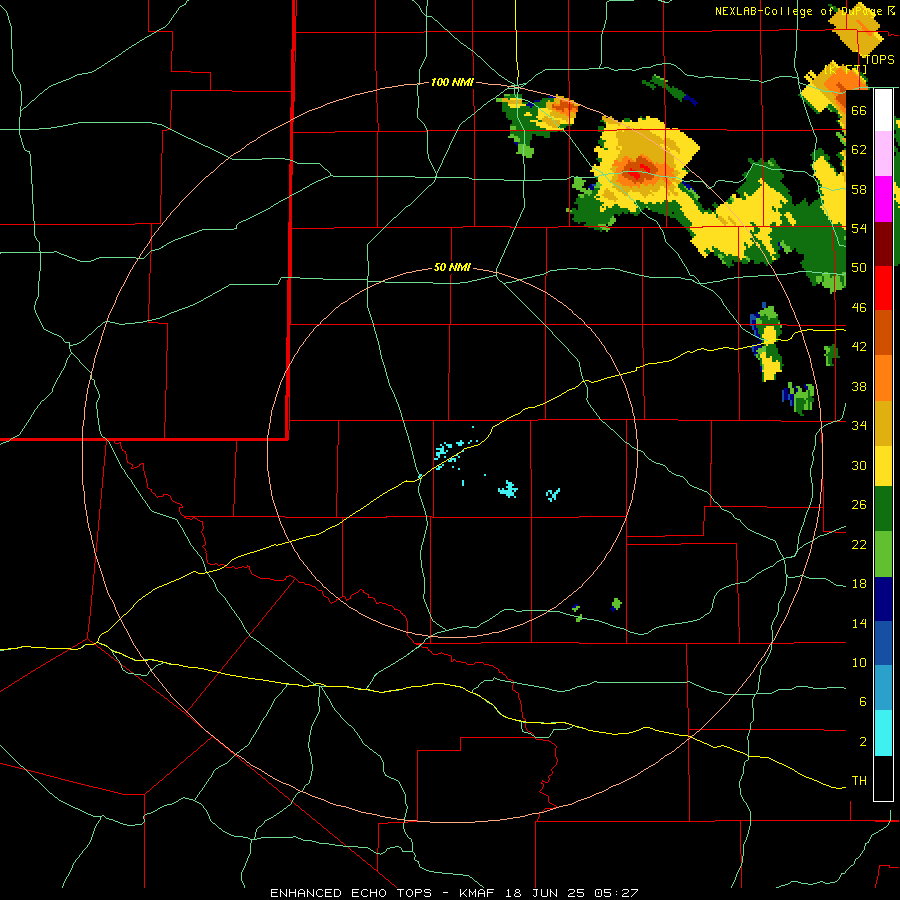Click the legend value '42'

[x=859, y=346]
